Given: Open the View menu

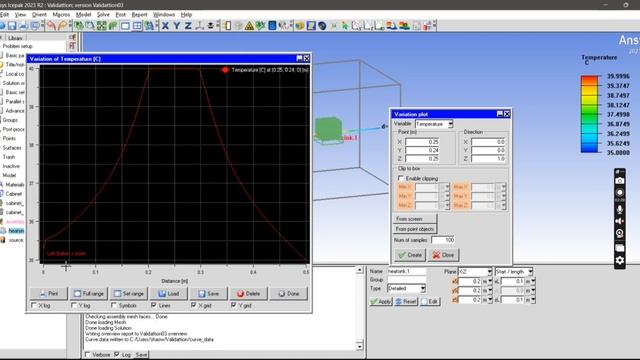Looking at the screenshot, I should tap(20, 14).
